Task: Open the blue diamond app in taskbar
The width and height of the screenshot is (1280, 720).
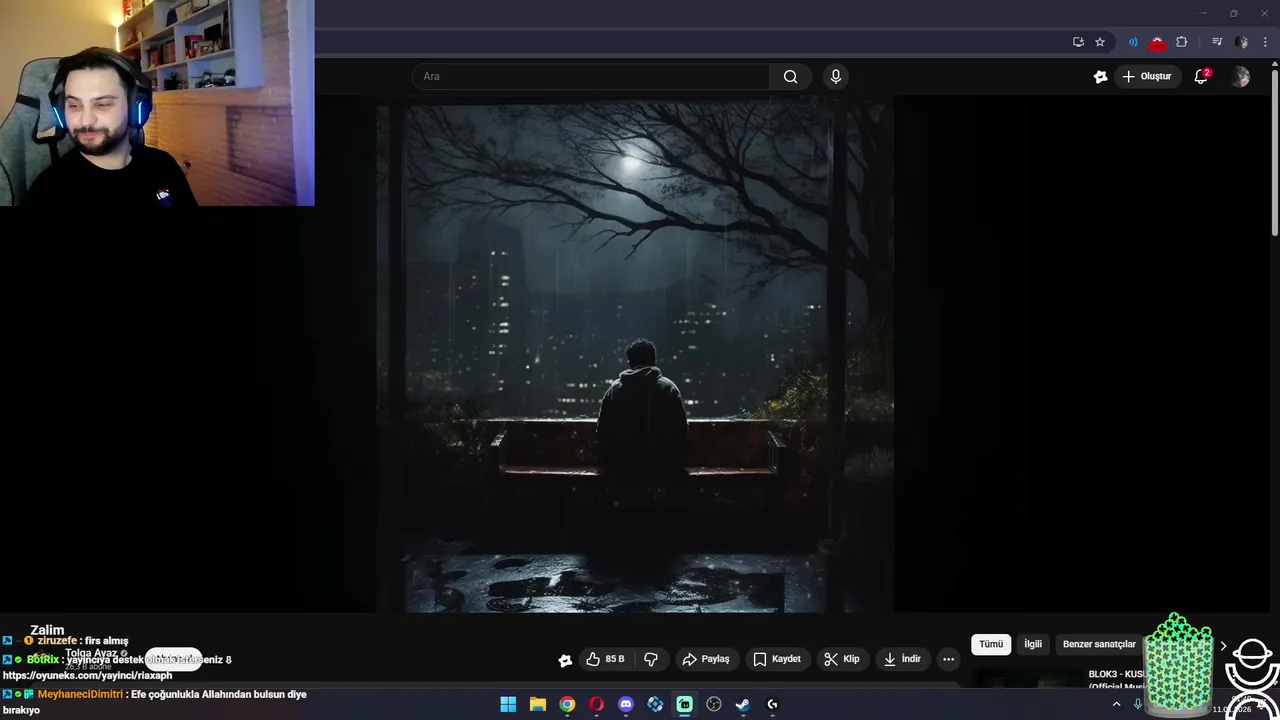Action: [x=655, y=704]
